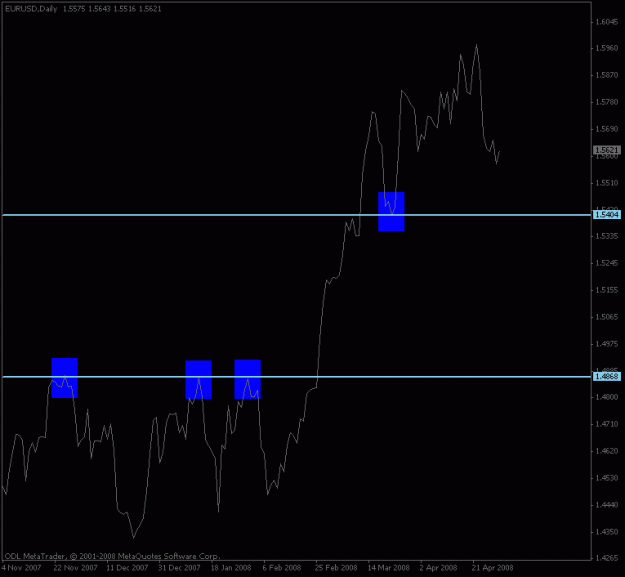Viewport: 625px width, 577px height.
Task: Click the 1.5690 price axis label
Action: point(607,129)
